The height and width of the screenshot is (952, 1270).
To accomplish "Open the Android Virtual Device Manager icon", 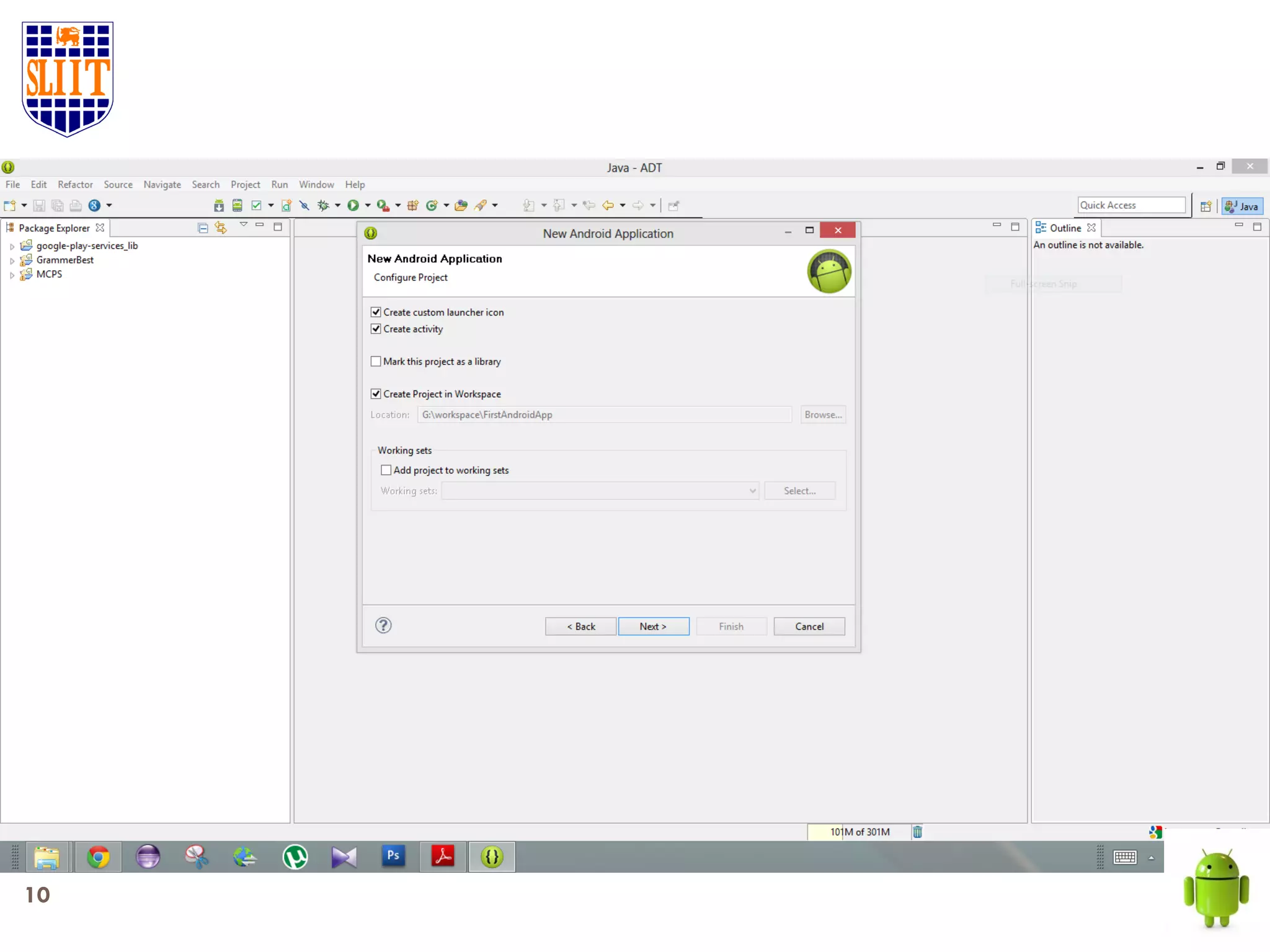I will tap(237, 206).
